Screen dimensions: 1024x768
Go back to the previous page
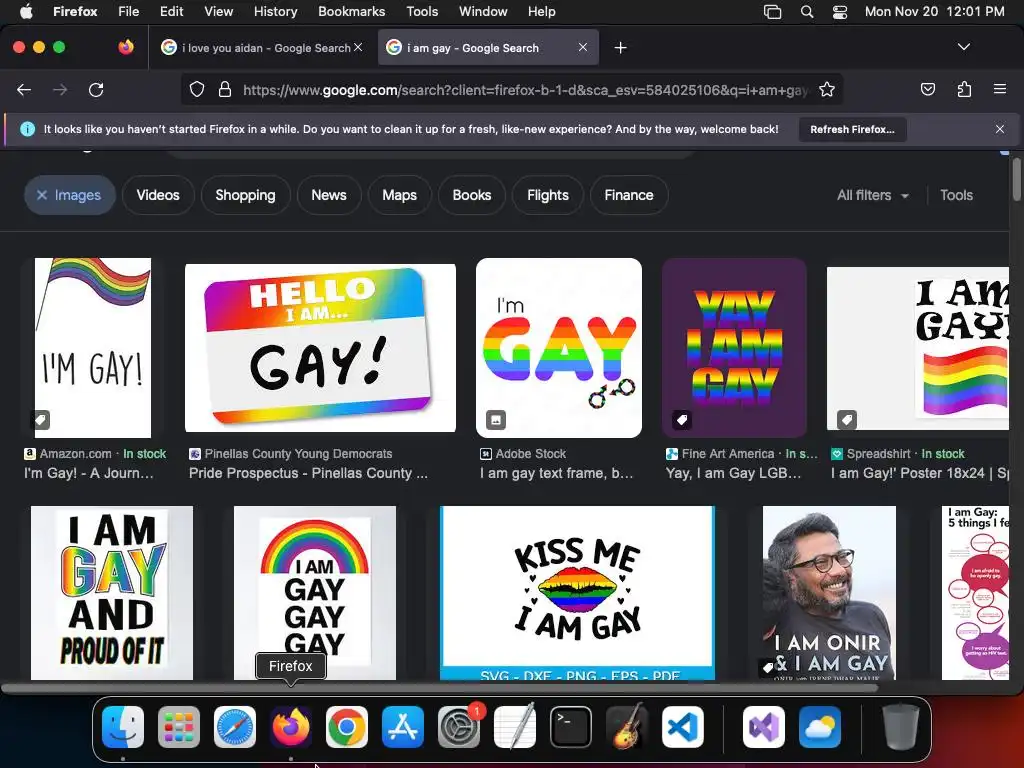click(x=24, y=89)
